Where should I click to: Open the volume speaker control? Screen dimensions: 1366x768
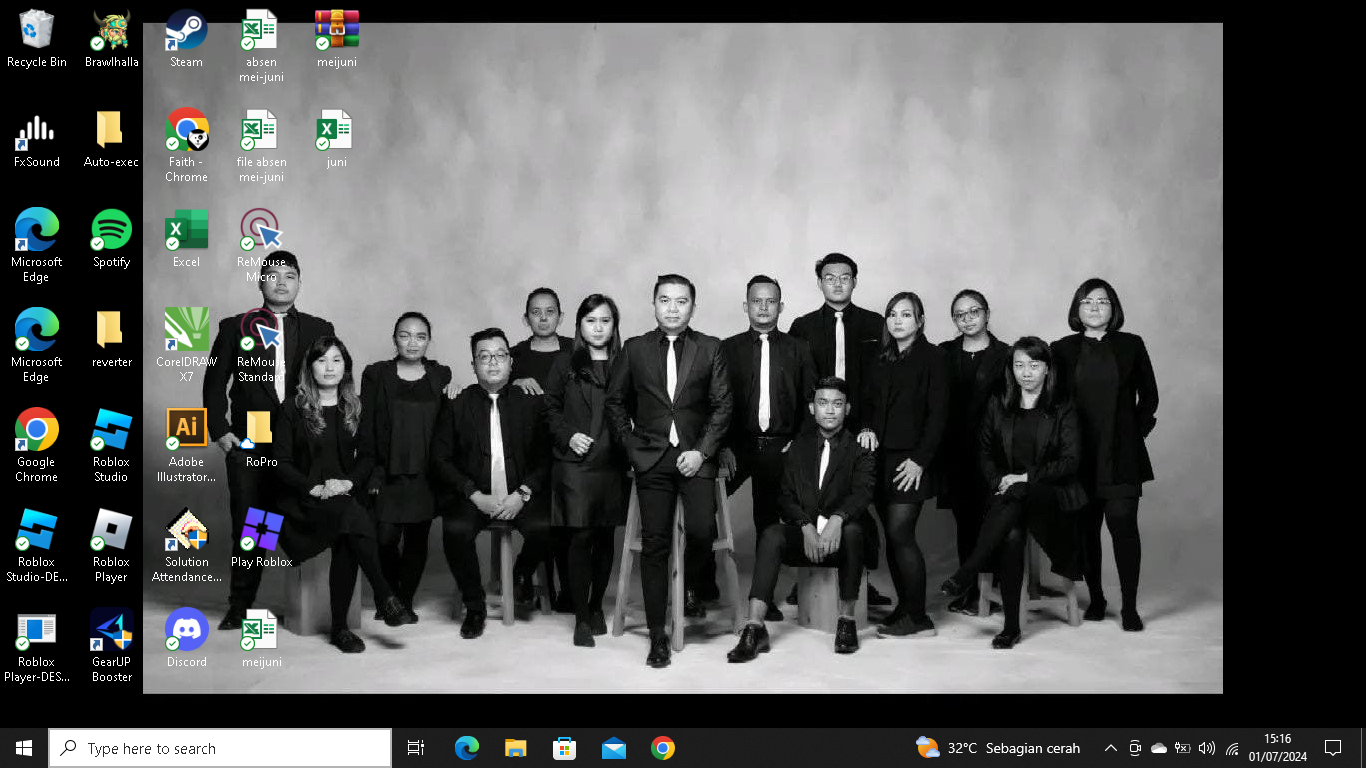coord(1207,748)
